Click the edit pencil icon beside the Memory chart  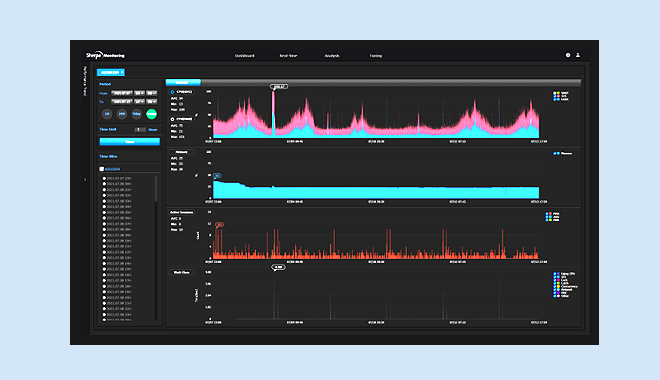tap(196, 175)
